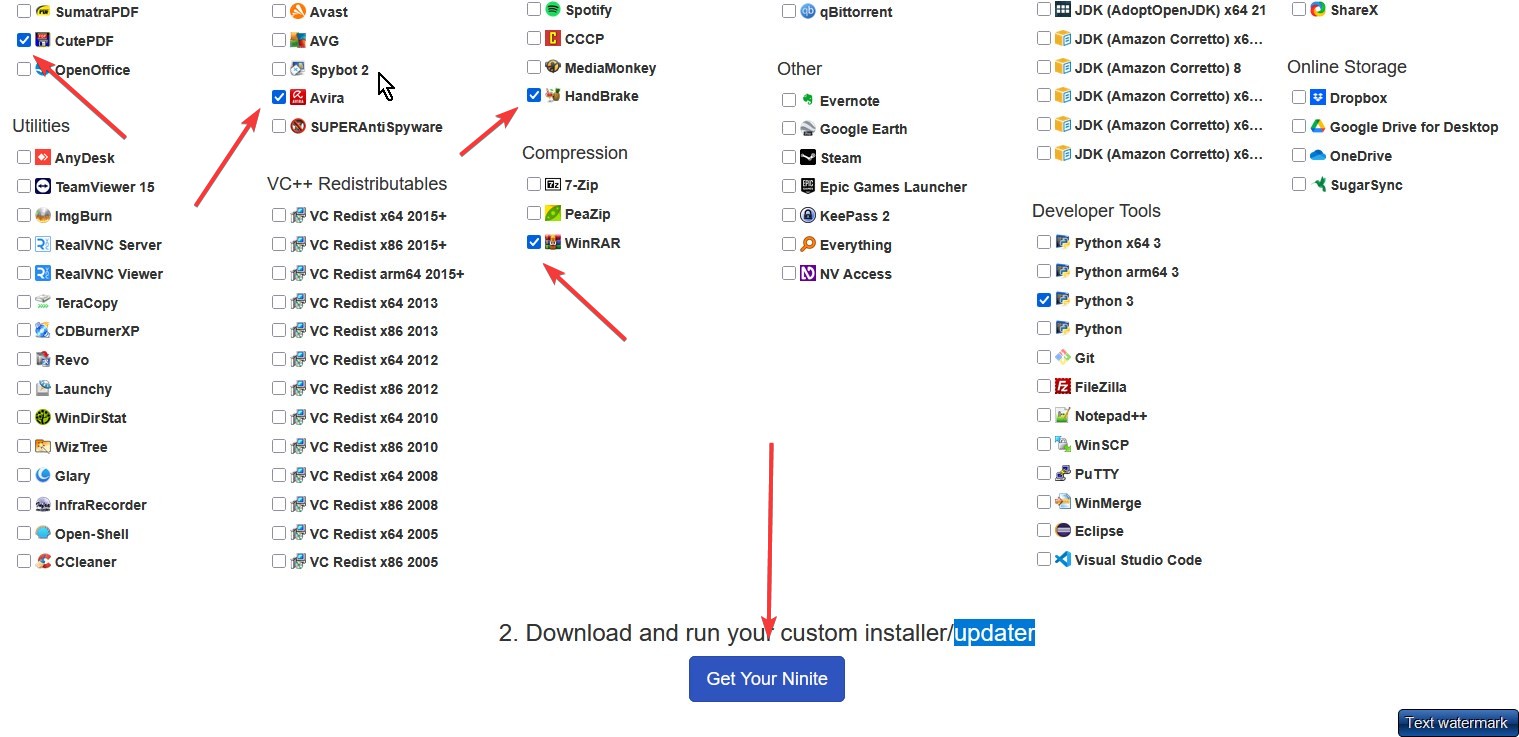Check the VC Redist x64 2015+ checkbox

tap(279, 216)
